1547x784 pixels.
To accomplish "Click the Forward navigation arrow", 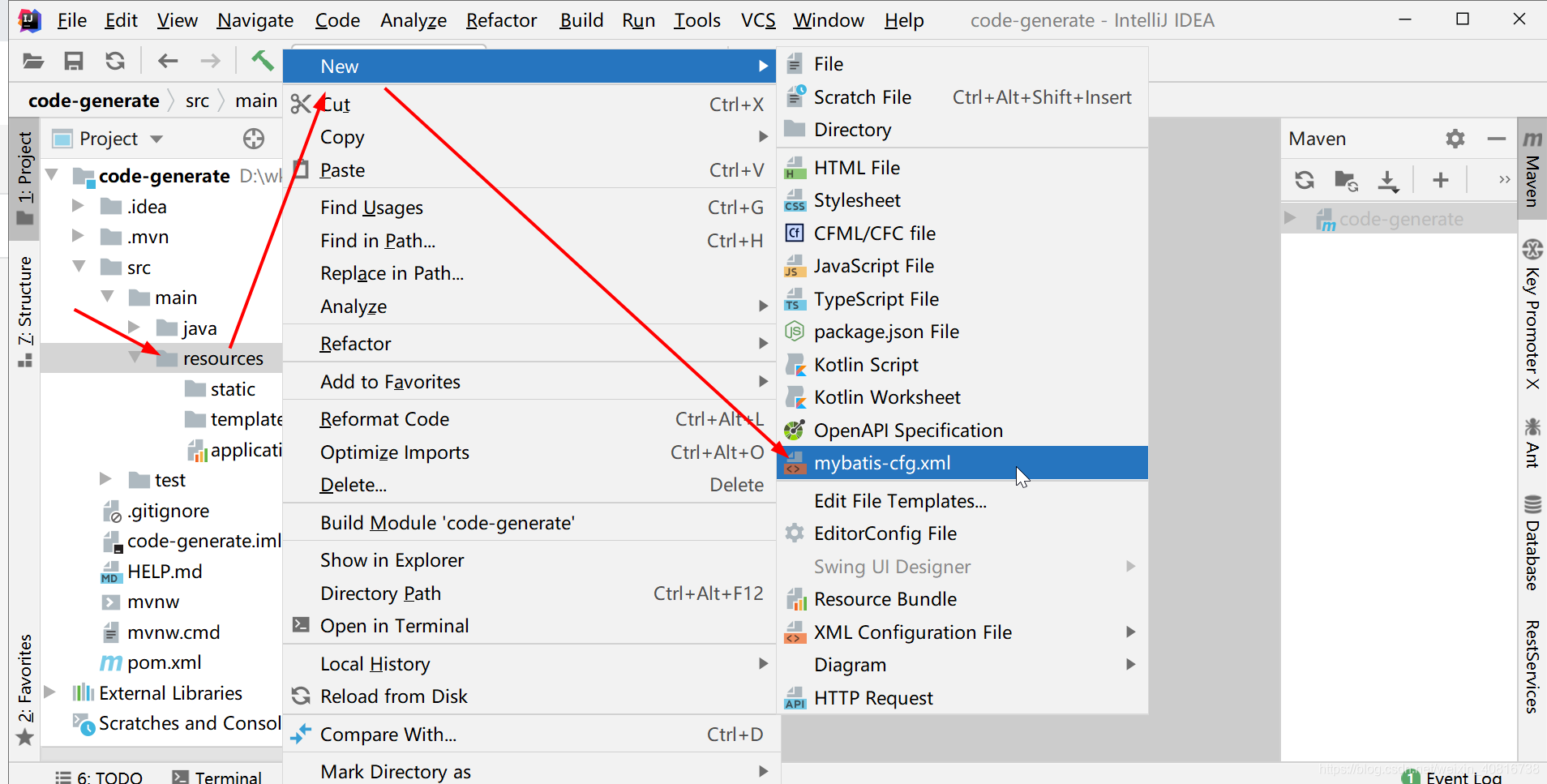I will click(x=210, y=61).
